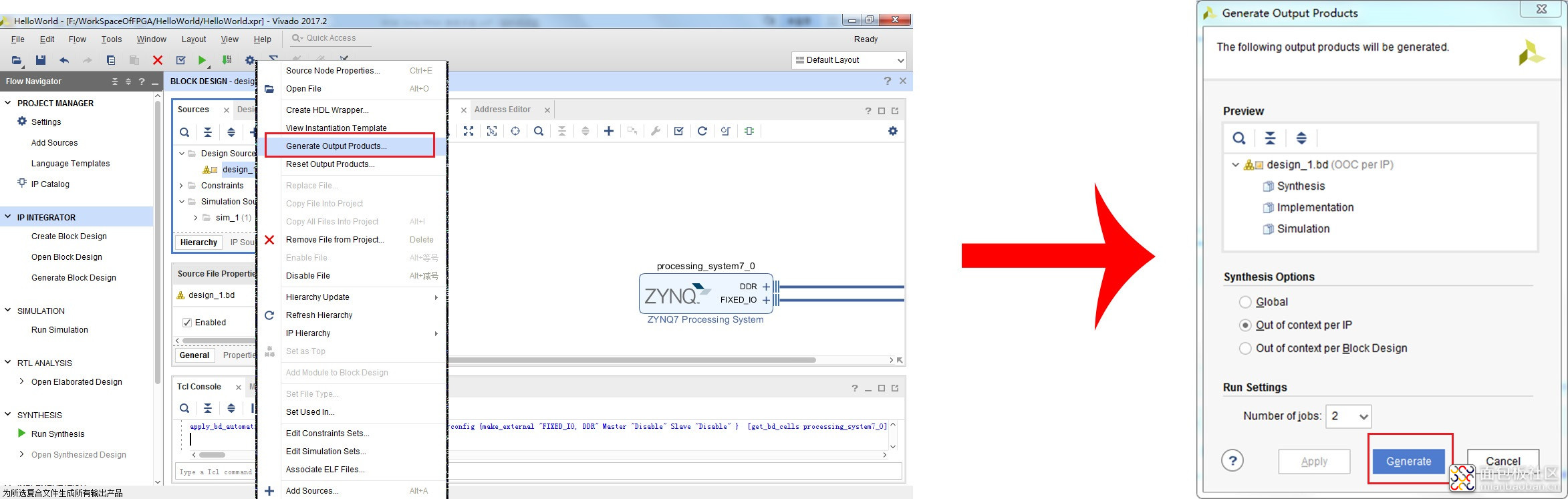The image size is (1568, 499).
Task: Click the Tcl Console horizontal scrollbar
Action: click(x=212, y=455)
